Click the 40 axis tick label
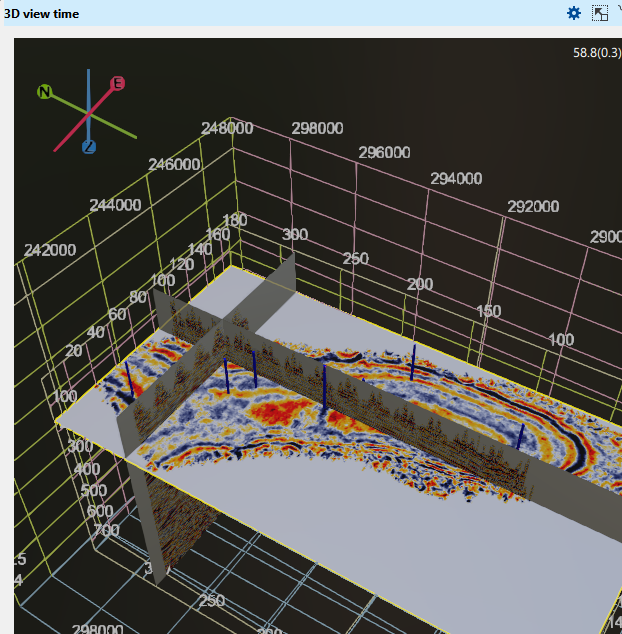The height and width of the screenshot is (634, 622). [x=96, y=332]
